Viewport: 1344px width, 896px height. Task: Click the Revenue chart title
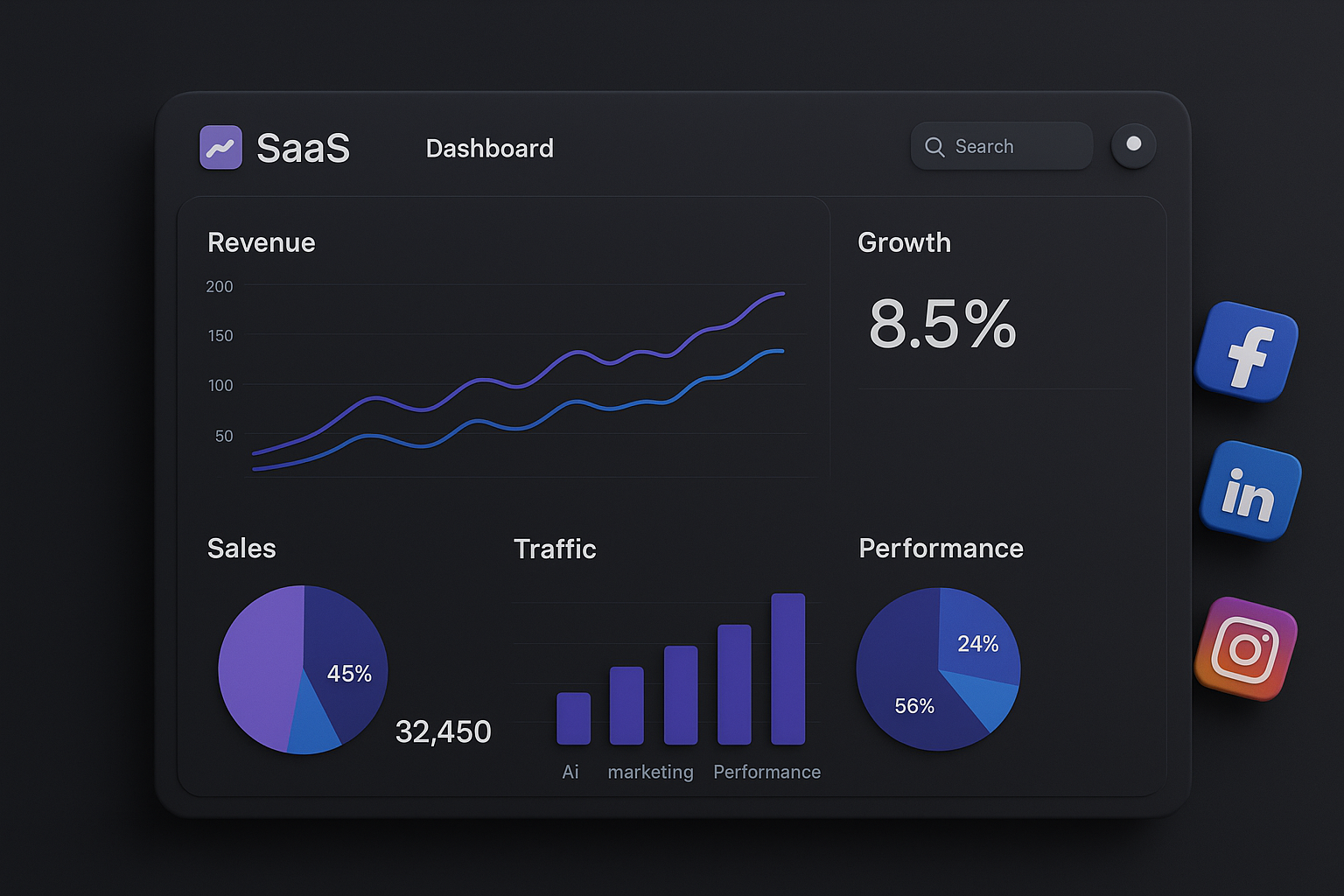(261, 242)
